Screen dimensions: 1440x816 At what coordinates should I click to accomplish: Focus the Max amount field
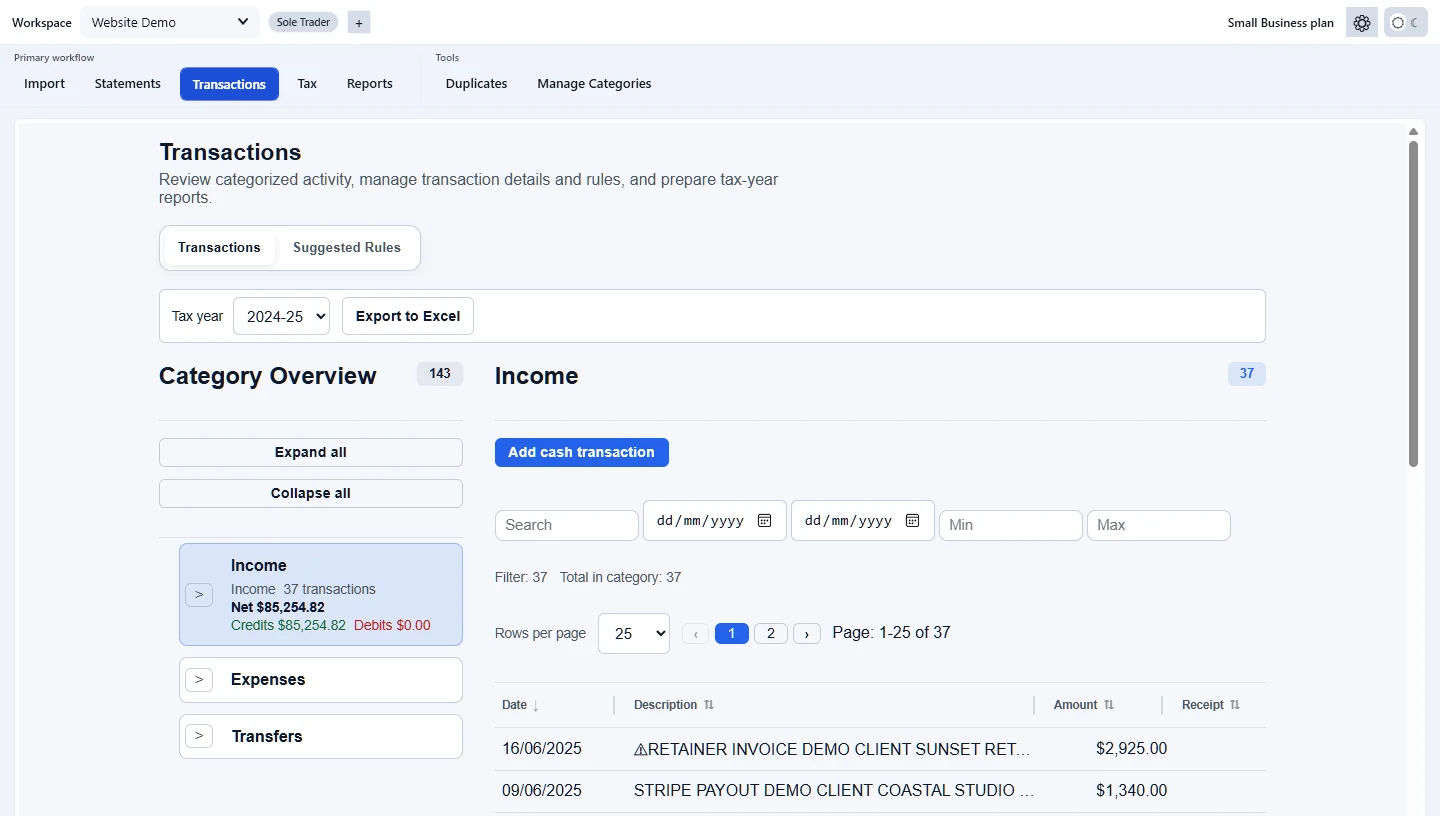(x=1159, y=525)
